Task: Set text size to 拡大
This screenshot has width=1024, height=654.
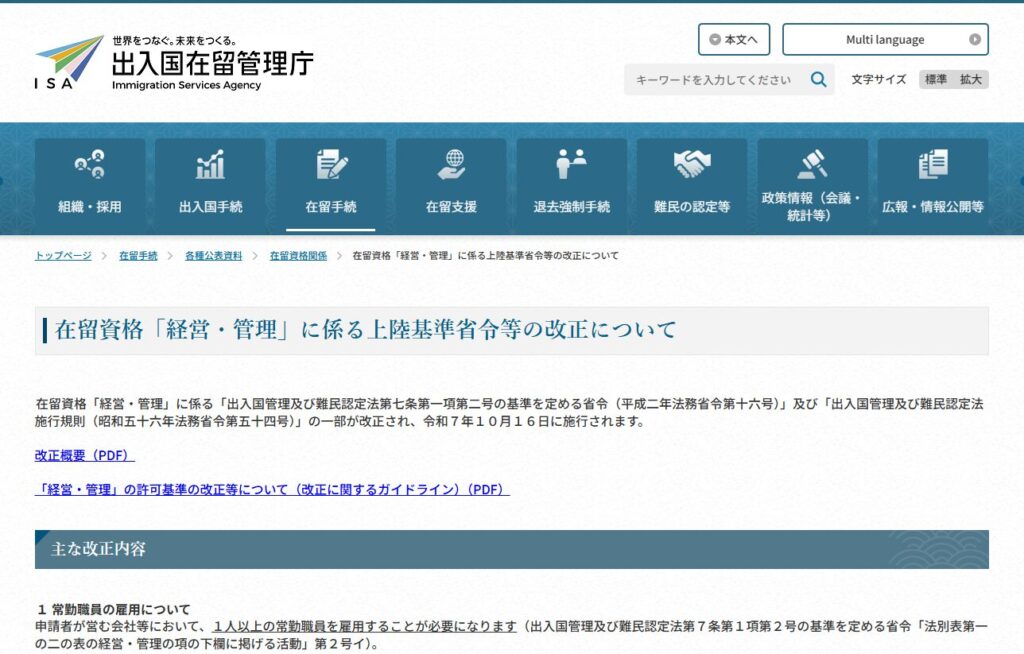Action: pos(970,80)
